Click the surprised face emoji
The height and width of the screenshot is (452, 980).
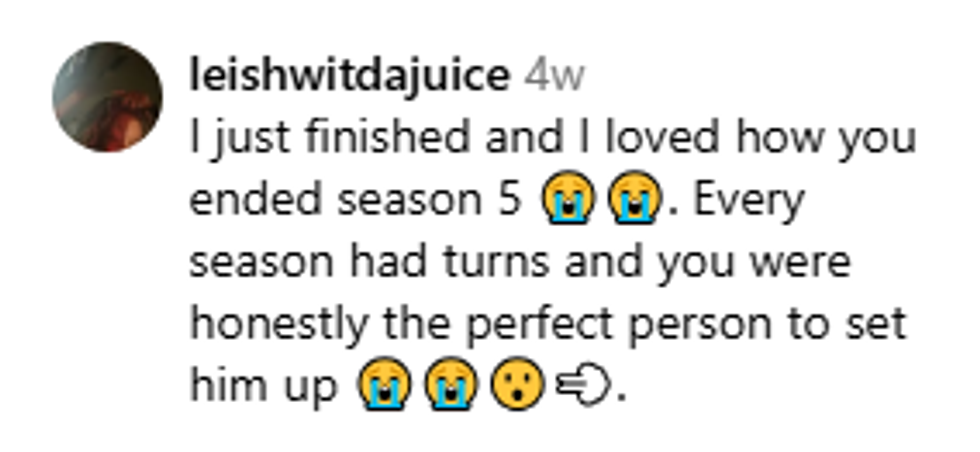(517, 383)
